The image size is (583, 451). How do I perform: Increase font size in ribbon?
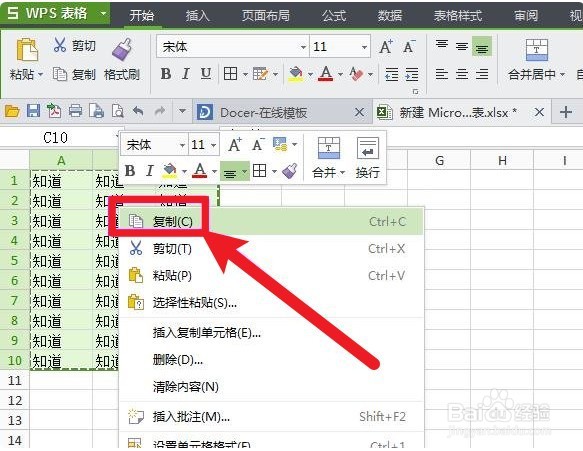click(x=386, y=47)
